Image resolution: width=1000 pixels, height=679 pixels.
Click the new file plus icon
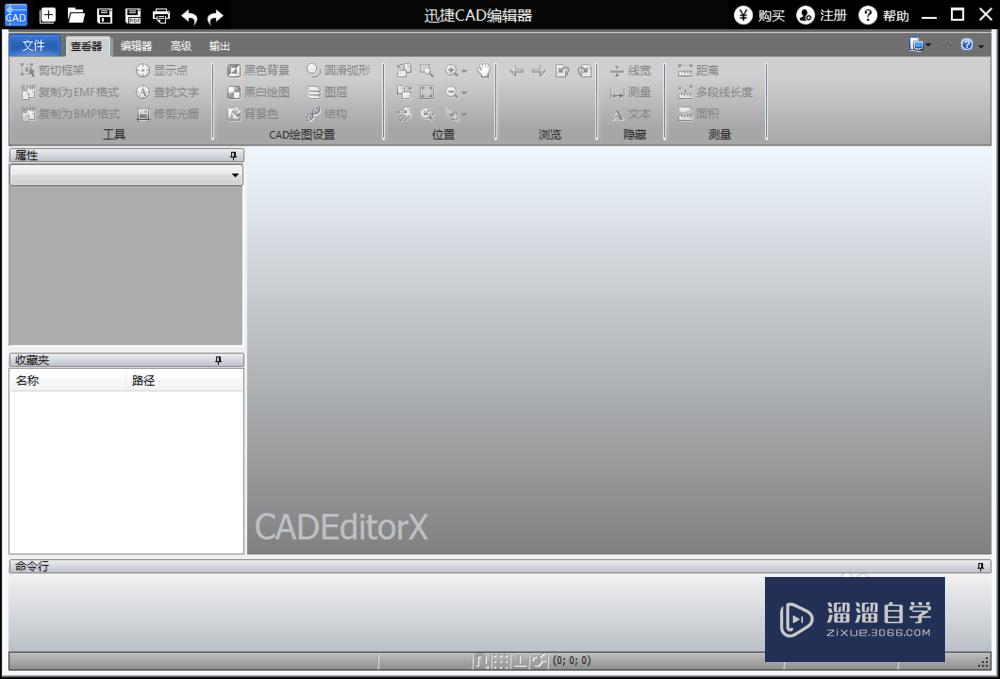48,15
